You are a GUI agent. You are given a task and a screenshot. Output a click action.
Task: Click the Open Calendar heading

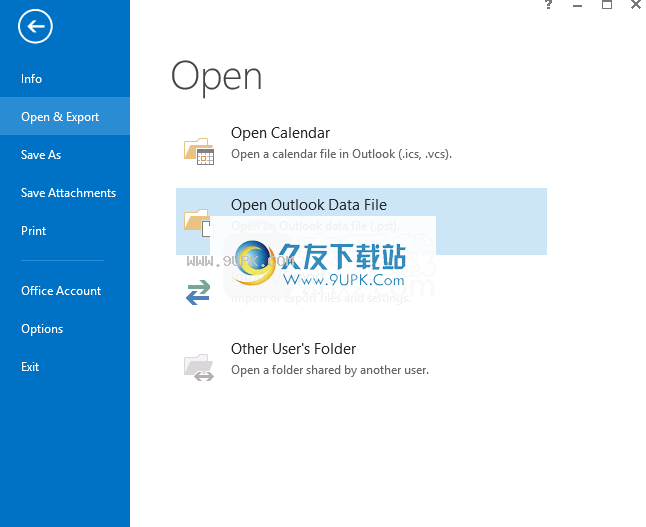280,133
